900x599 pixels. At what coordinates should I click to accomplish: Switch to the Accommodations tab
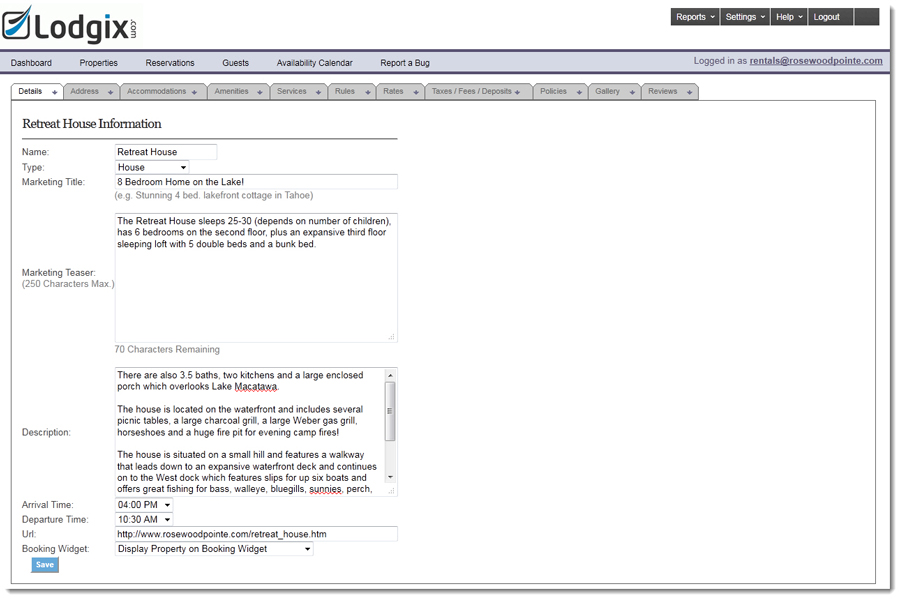162,91
